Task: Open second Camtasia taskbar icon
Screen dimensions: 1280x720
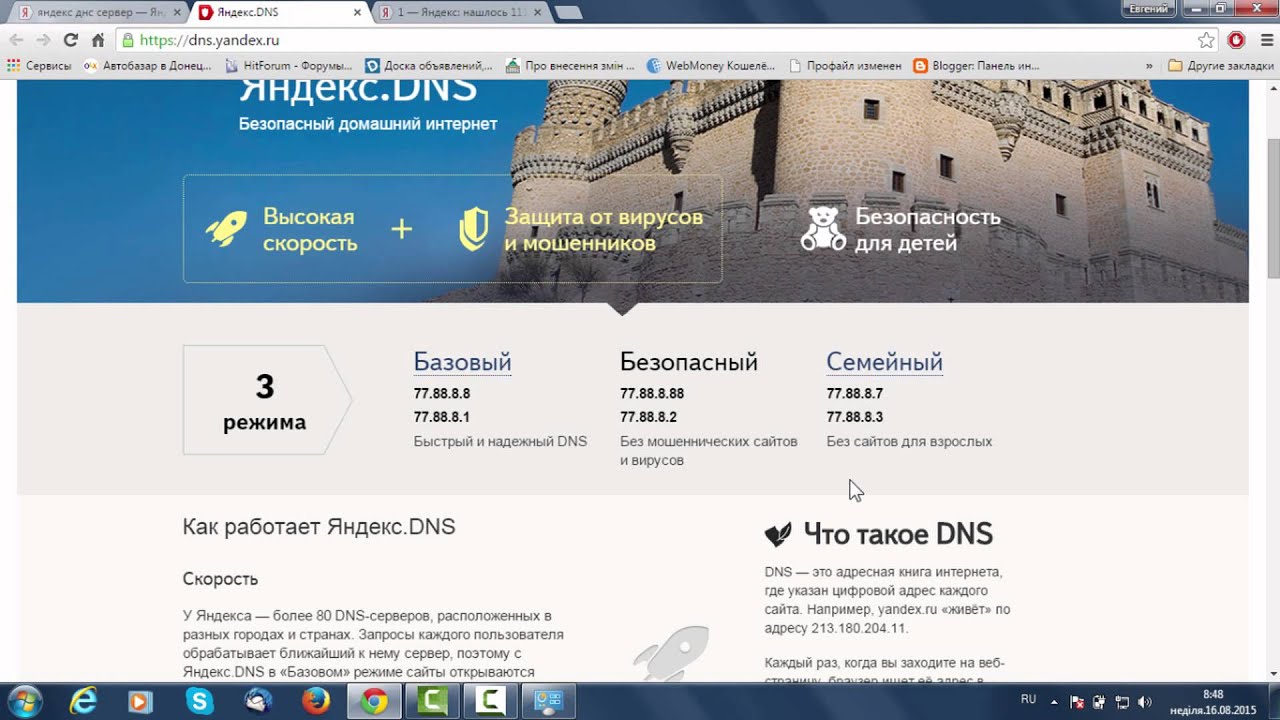Action: click(490, 702)
